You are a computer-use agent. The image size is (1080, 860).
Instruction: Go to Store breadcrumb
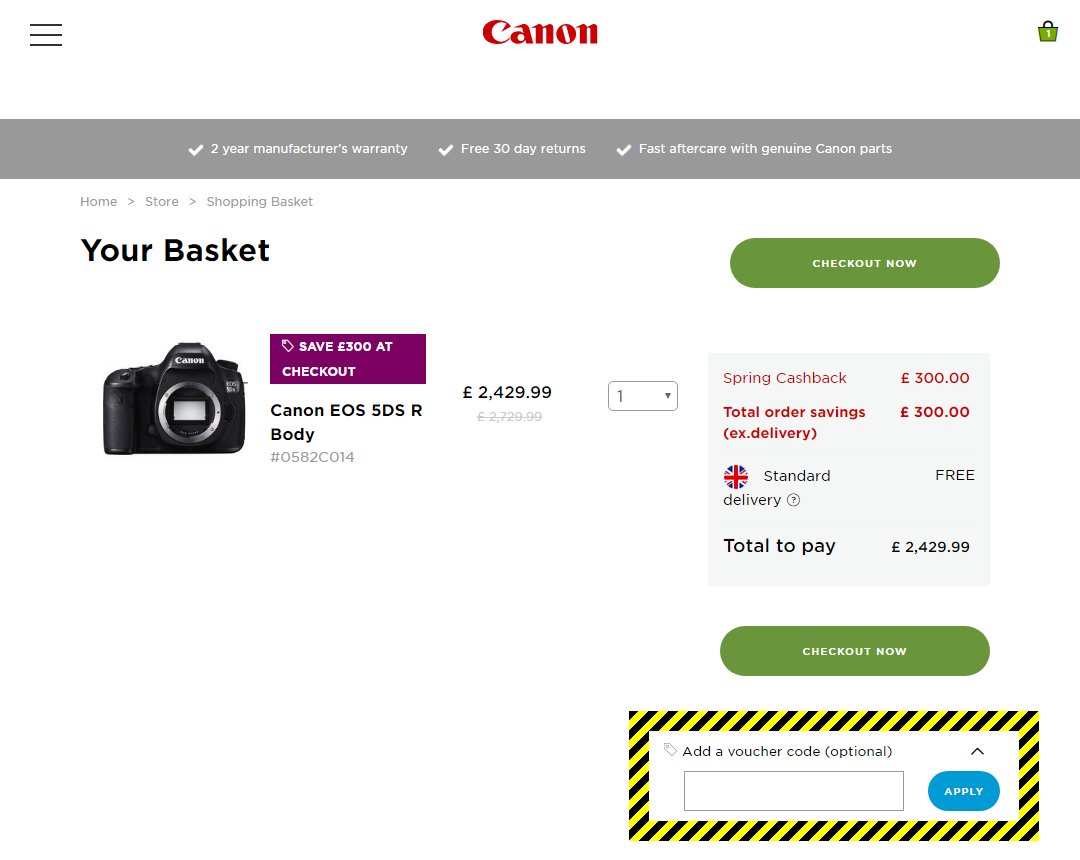162,202
